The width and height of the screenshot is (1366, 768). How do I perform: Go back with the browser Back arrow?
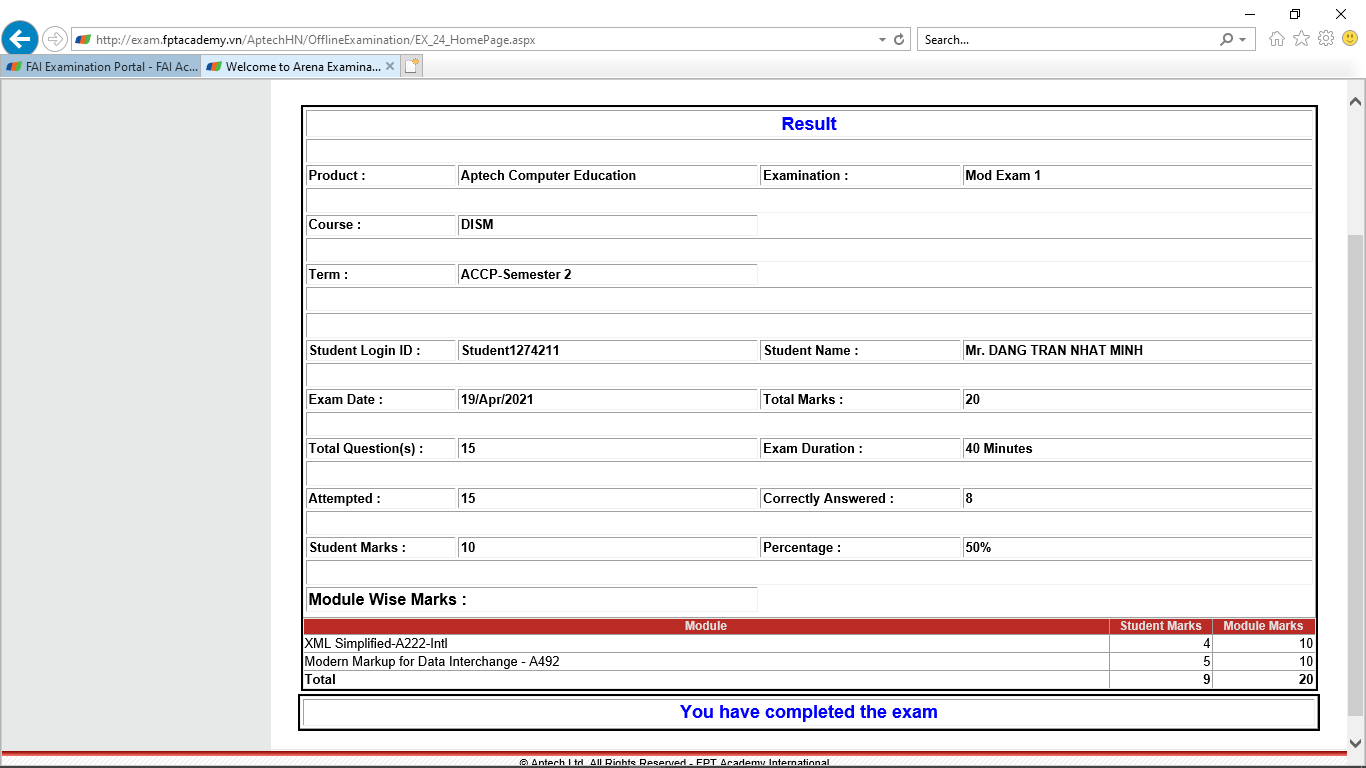(x=20, y=39)
